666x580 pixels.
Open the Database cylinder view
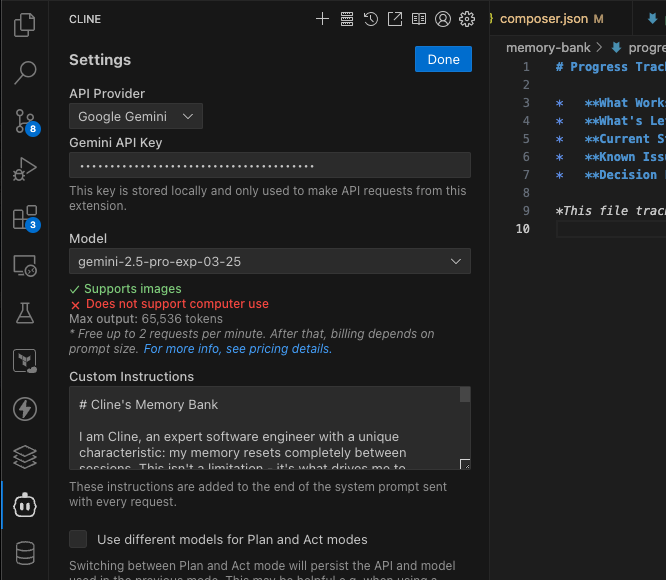point(25,553)
